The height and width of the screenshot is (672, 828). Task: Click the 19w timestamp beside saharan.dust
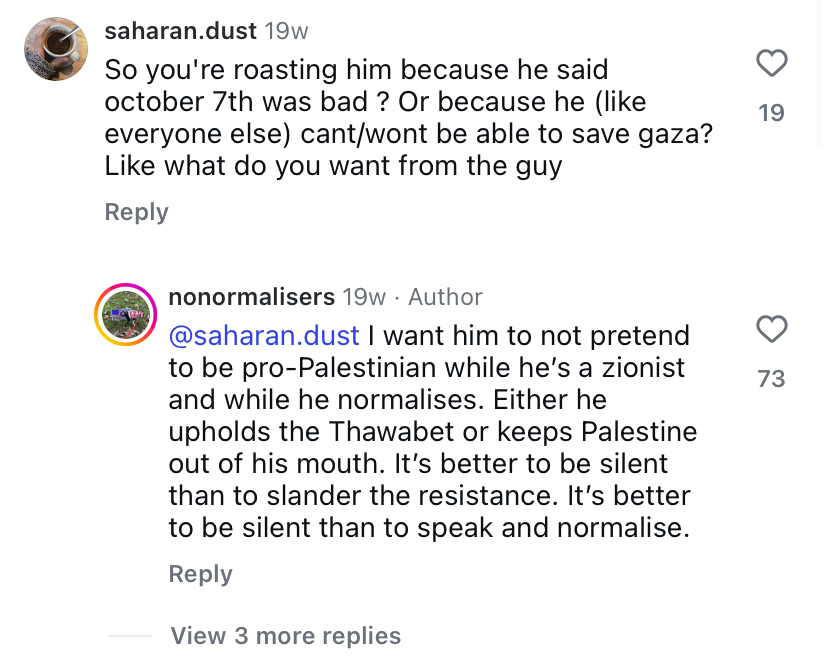pyautogui.click(x=286, y=31)
